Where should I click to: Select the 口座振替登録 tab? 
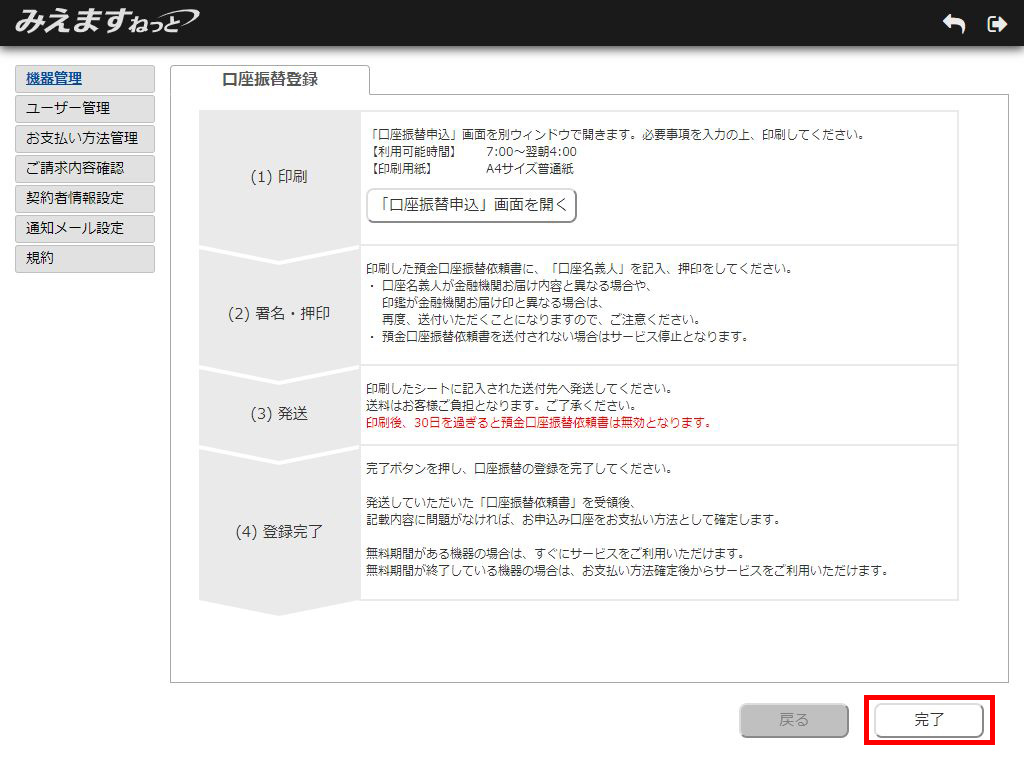(270, 80)
